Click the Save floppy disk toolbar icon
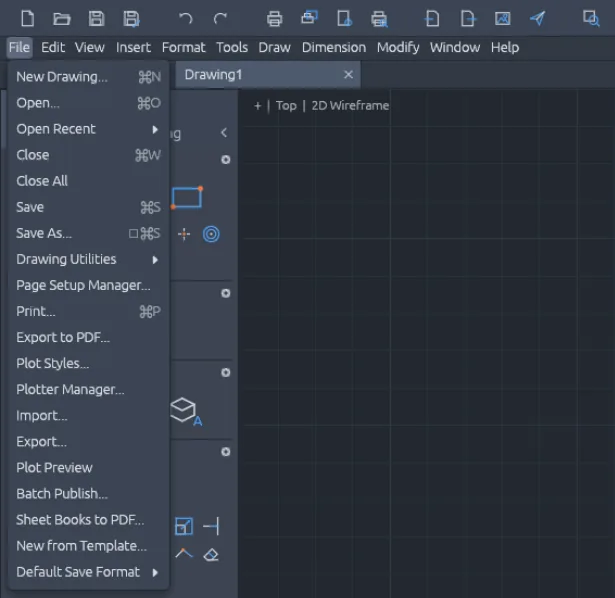Image resolution: width=615 pixels, height=598 pixels. [96, 18]
